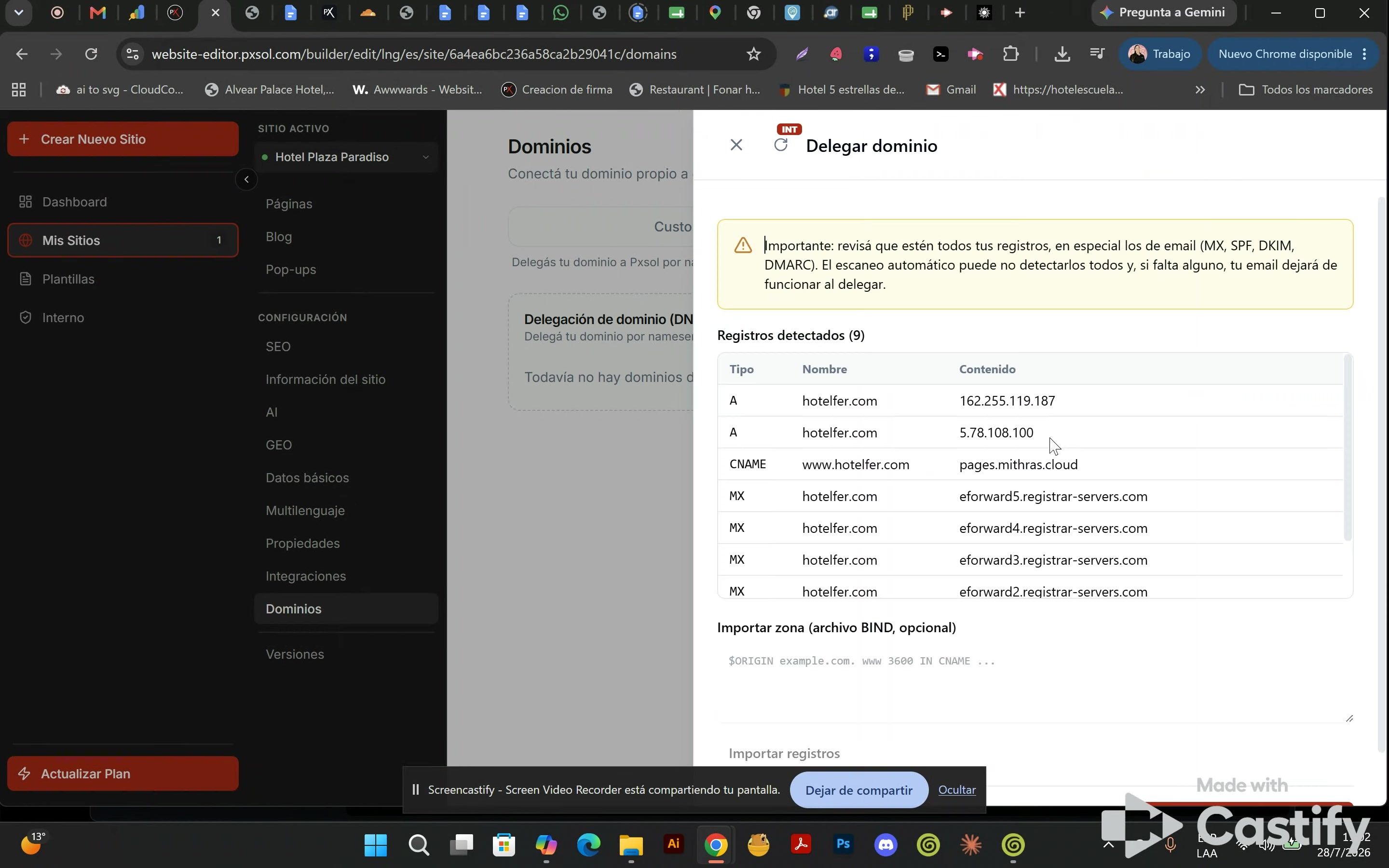Image resolution: width=1389 pixels, height=868 pixels.
Task: Click the records table vertical scrollbar
Action: coord(1348,448)
